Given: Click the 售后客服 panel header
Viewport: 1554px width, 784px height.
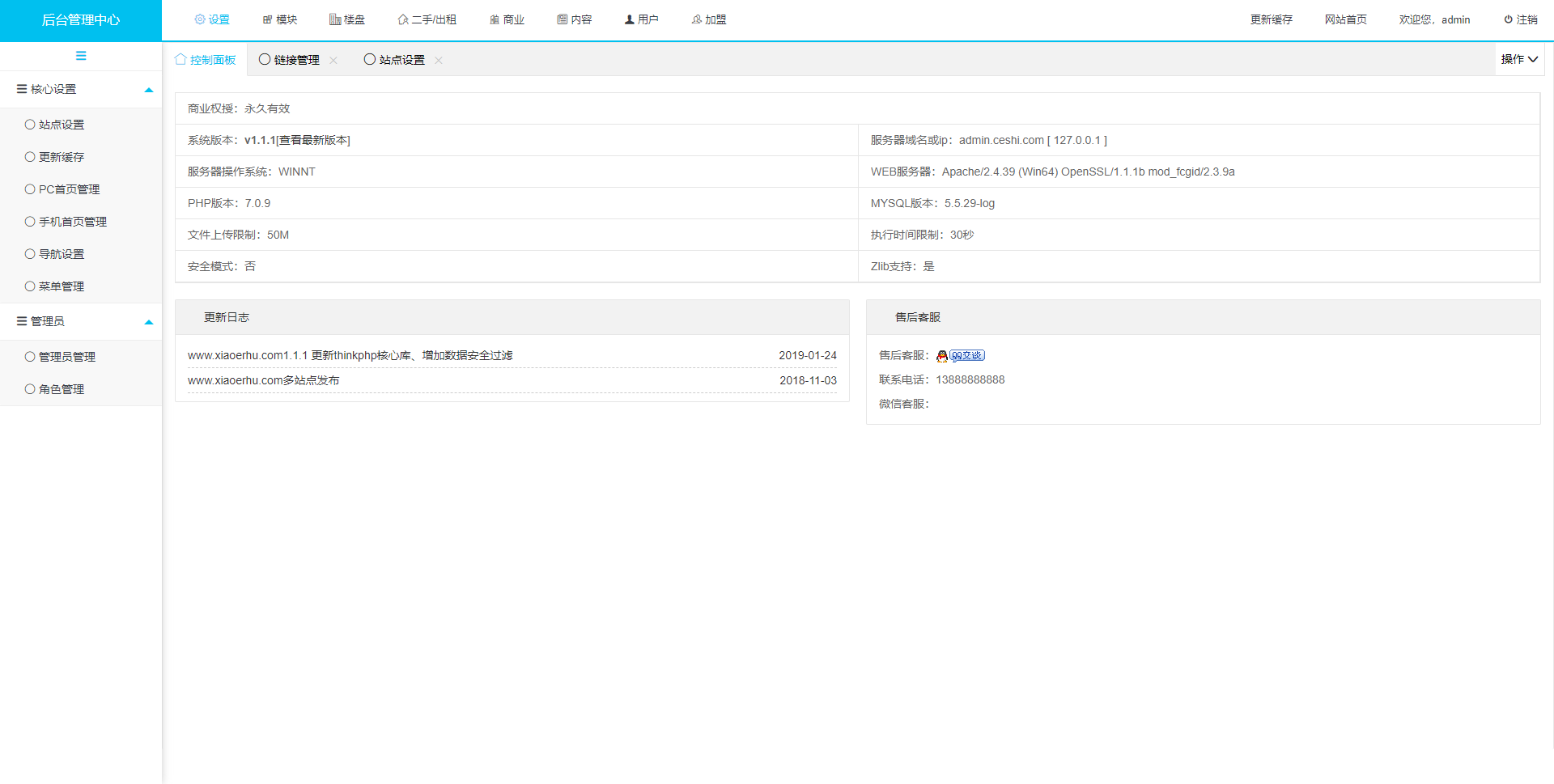Looking at the screenshot, I should point(1204,317).
